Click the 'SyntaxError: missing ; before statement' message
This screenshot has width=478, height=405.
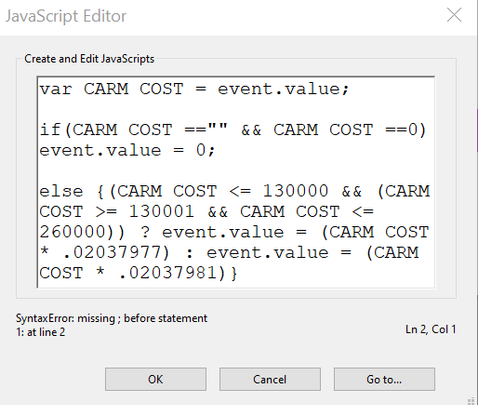pyautogui.click(x=111, y=318)
